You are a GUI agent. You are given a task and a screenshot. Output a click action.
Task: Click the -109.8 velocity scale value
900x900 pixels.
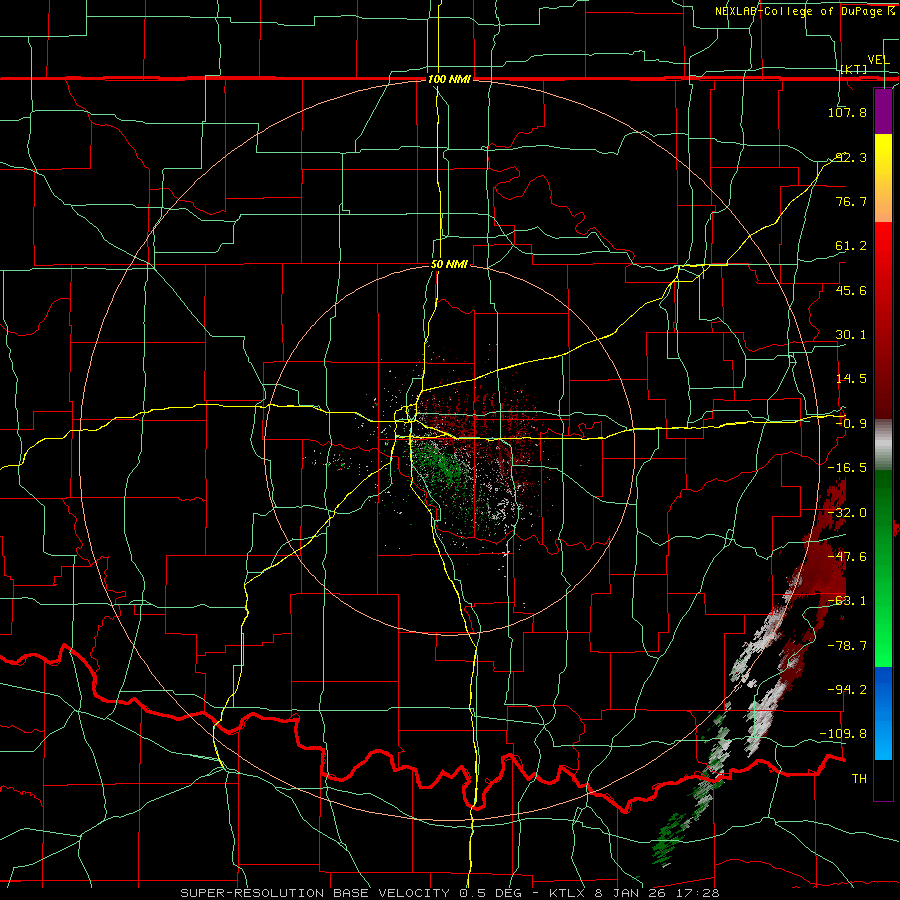click(844, 734)
